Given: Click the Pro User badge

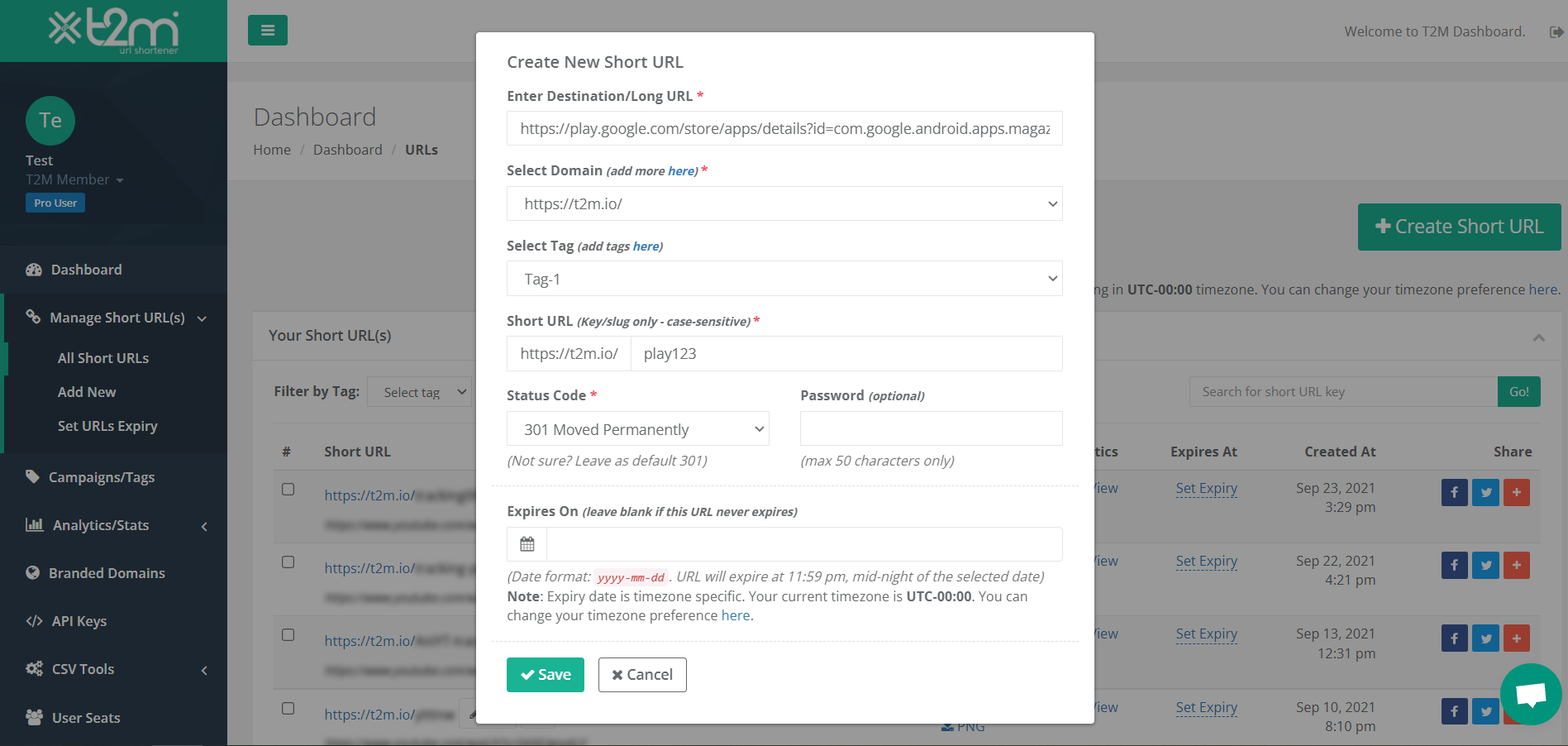Looking at the screenshot, I should (x=55, y=203).
